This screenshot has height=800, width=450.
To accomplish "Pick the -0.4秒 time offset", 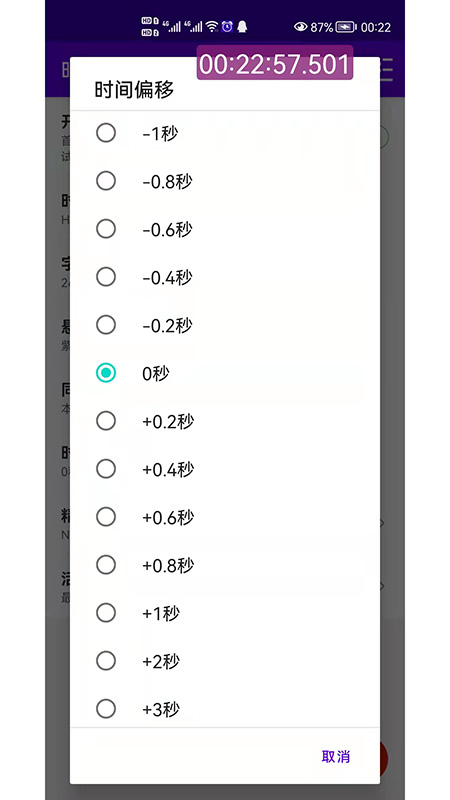I will pyautogui.click(x=224, y=278).
